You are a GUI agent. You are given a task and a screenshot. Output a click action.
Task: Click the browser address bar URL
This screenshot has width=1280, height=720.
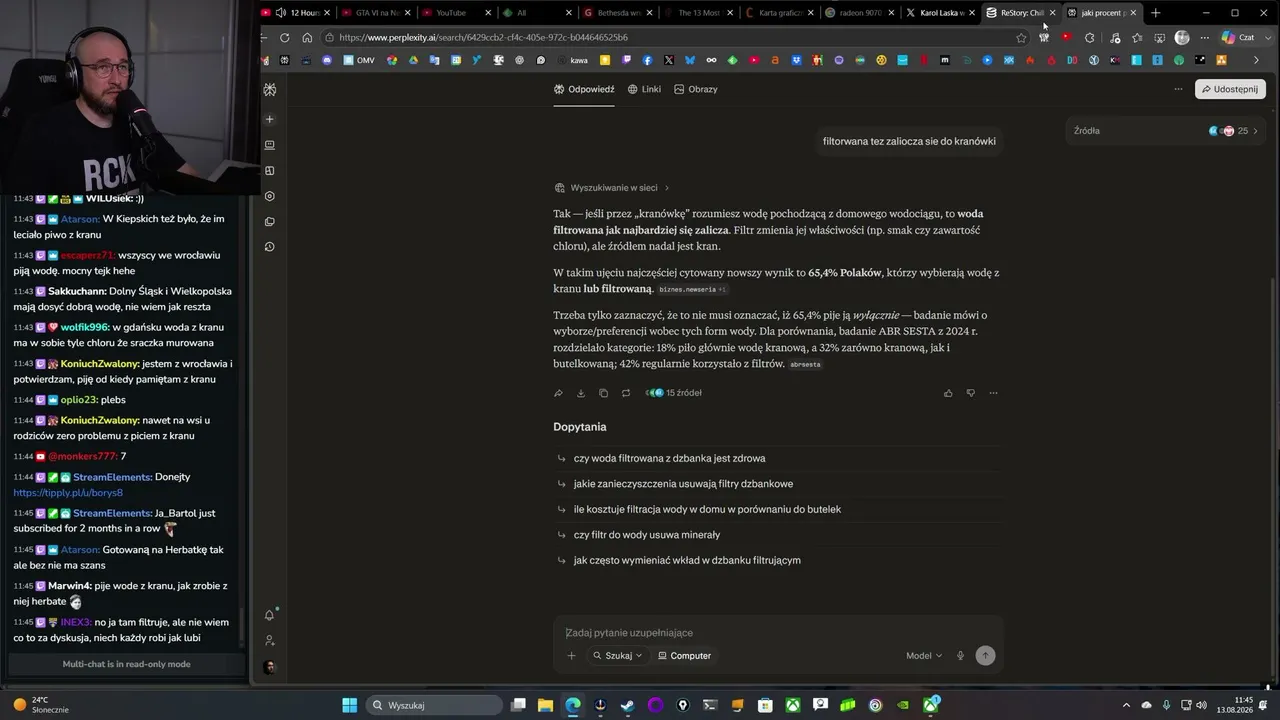point(483,38)
